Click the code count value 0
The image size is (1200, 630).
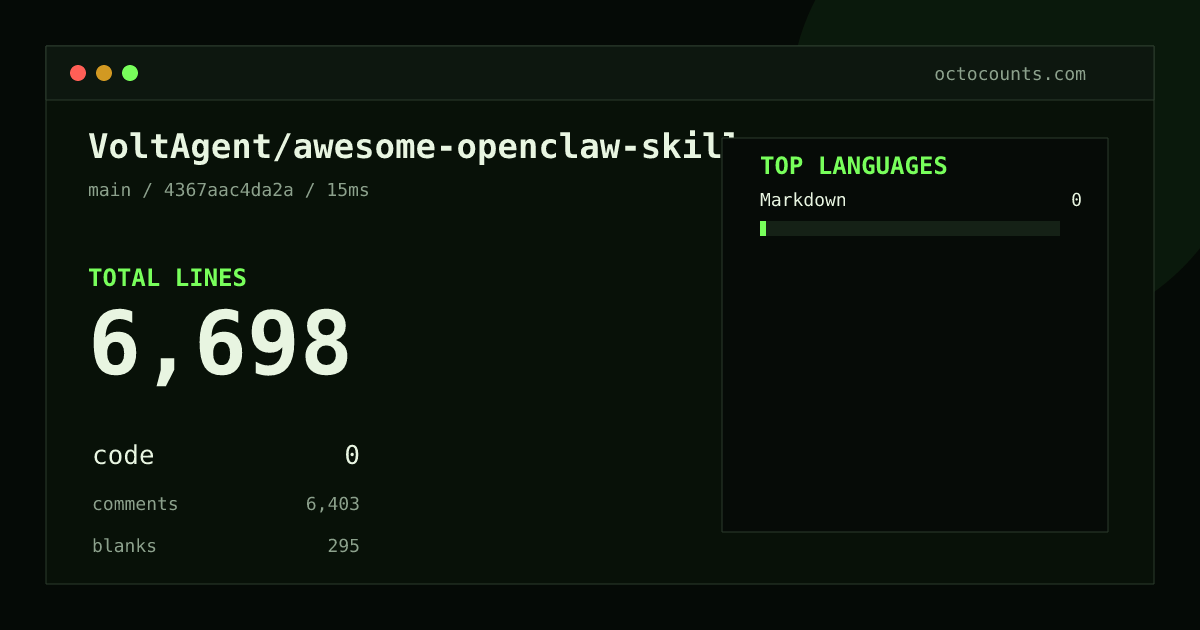352,456
